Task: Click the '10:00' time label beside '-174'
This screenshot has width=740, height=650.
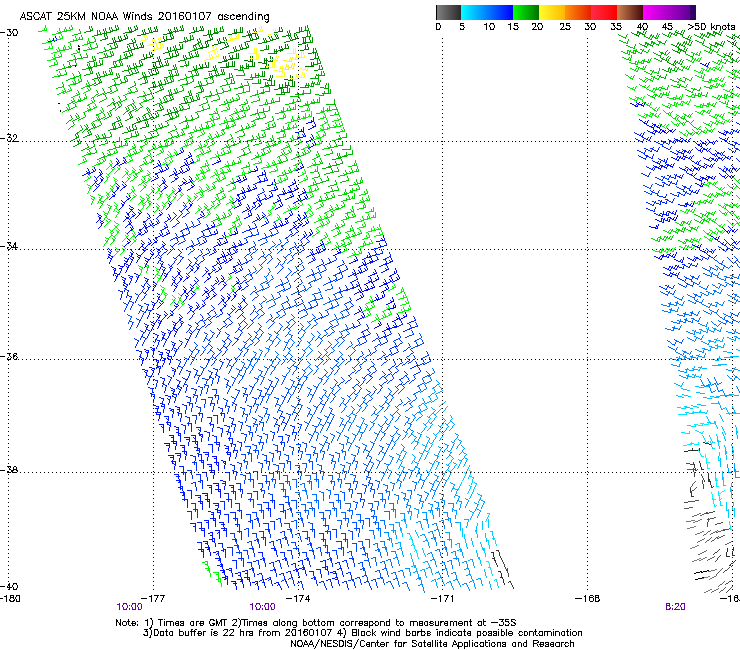Action: click(x=262, y=607)
